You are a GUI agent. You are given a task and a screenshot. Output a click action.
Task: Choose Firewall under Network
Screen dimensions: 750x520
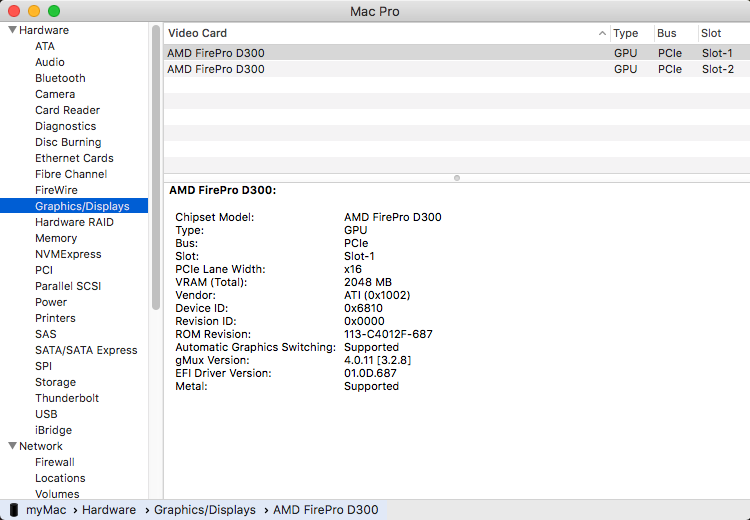coord(55,462)
